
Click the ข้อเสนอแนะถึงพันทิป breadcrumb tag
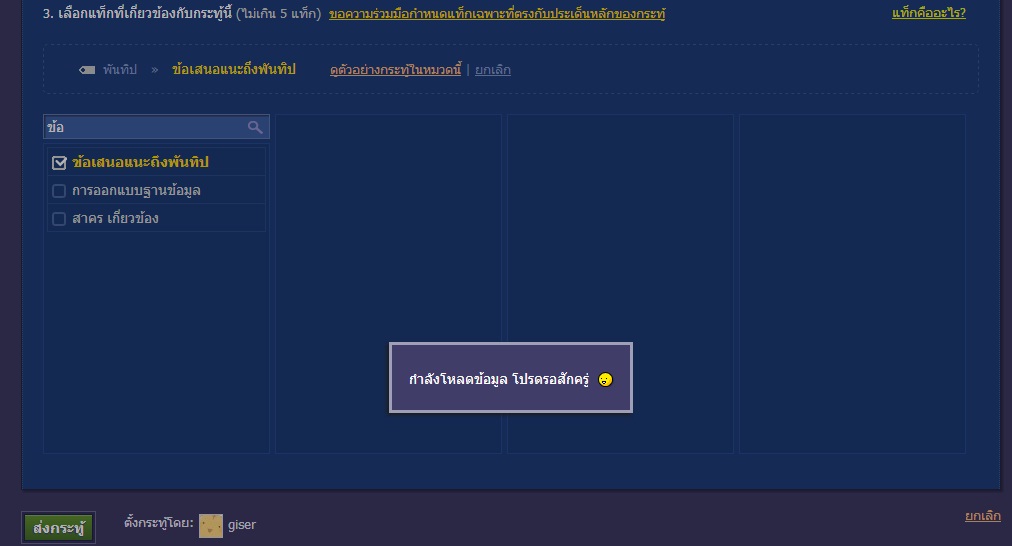[234, 70]
